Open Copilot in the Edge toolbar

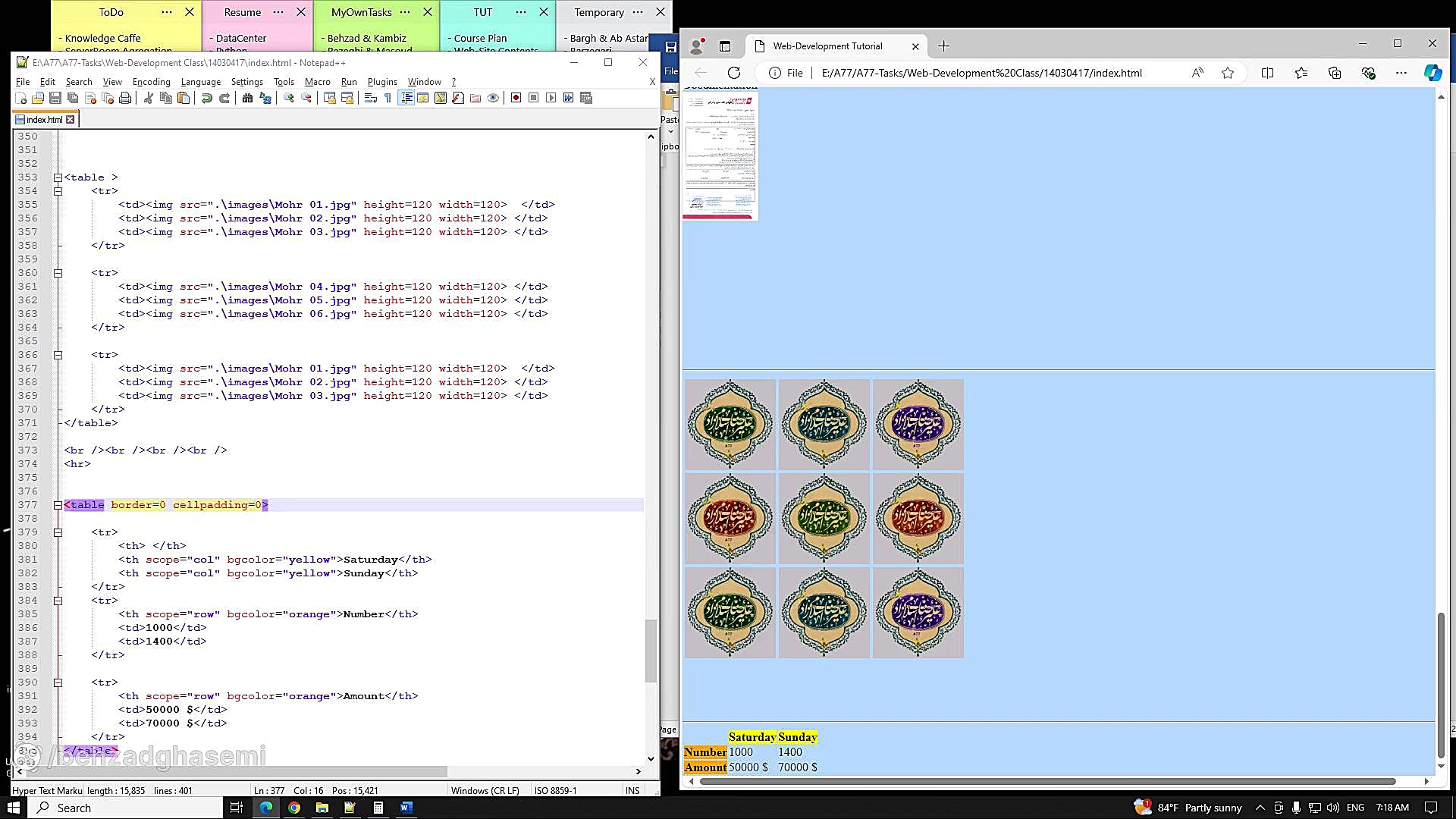[1432, 73]
